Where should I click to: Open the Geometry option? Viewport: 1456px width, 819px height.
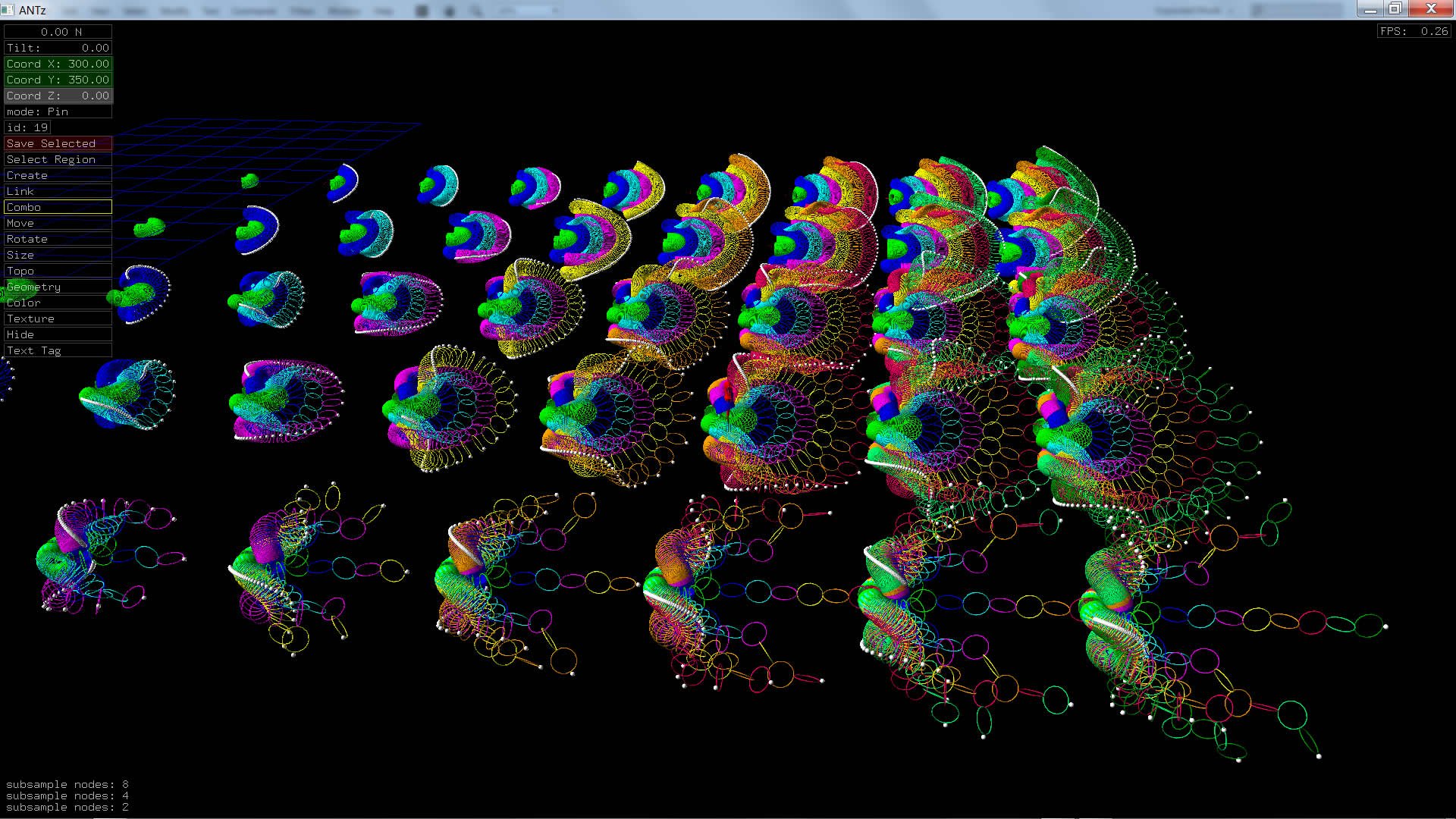click(58, 287)
